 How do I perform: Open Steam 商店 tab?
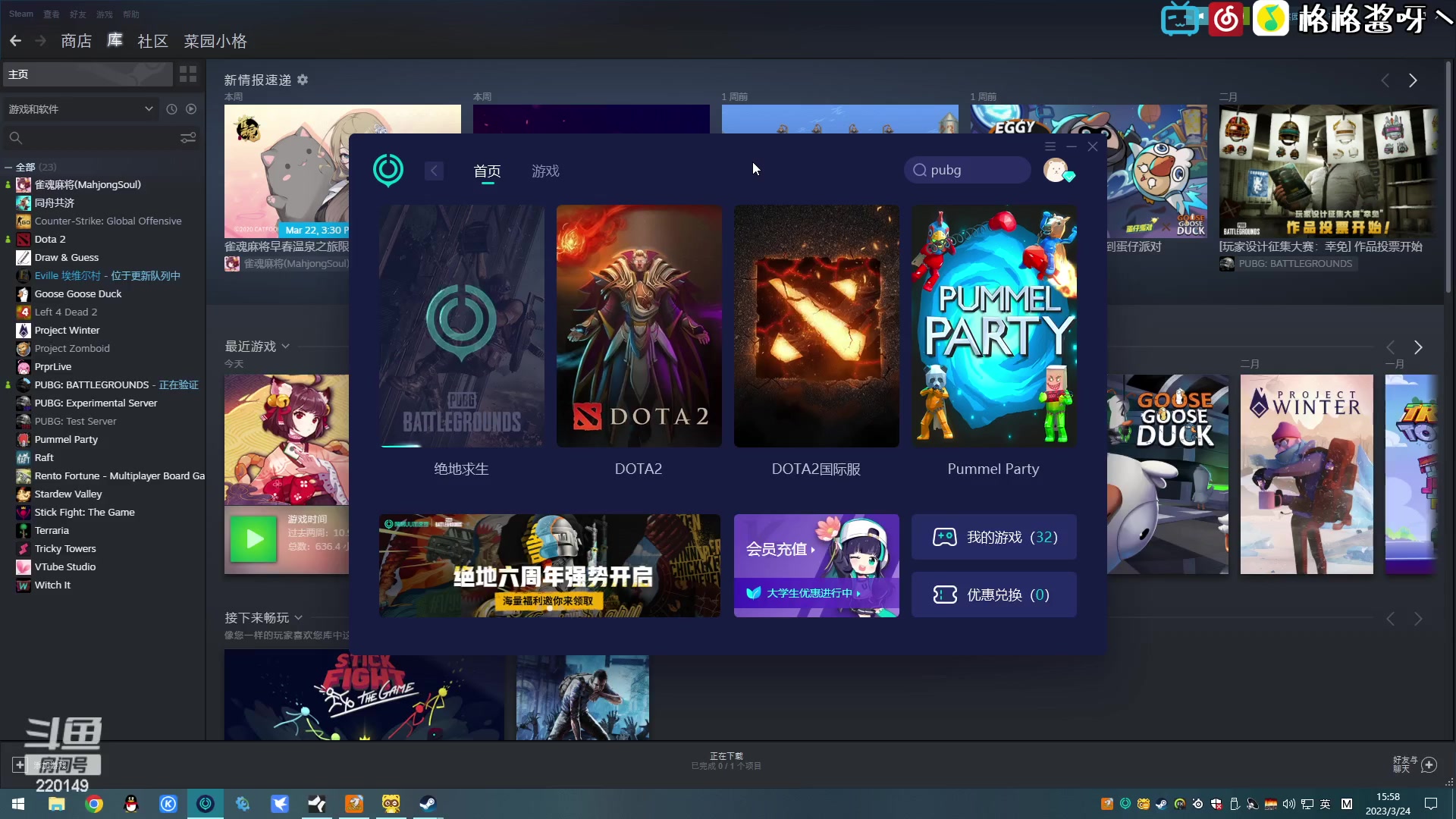(76, 41)
